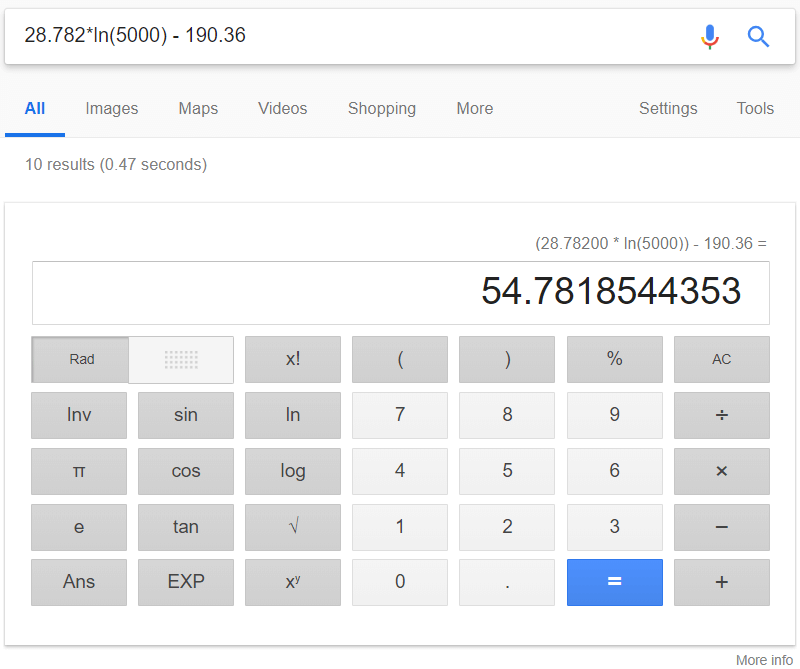800x669 pixels.
Task: Open the More info link
Action: pos(764,660)
